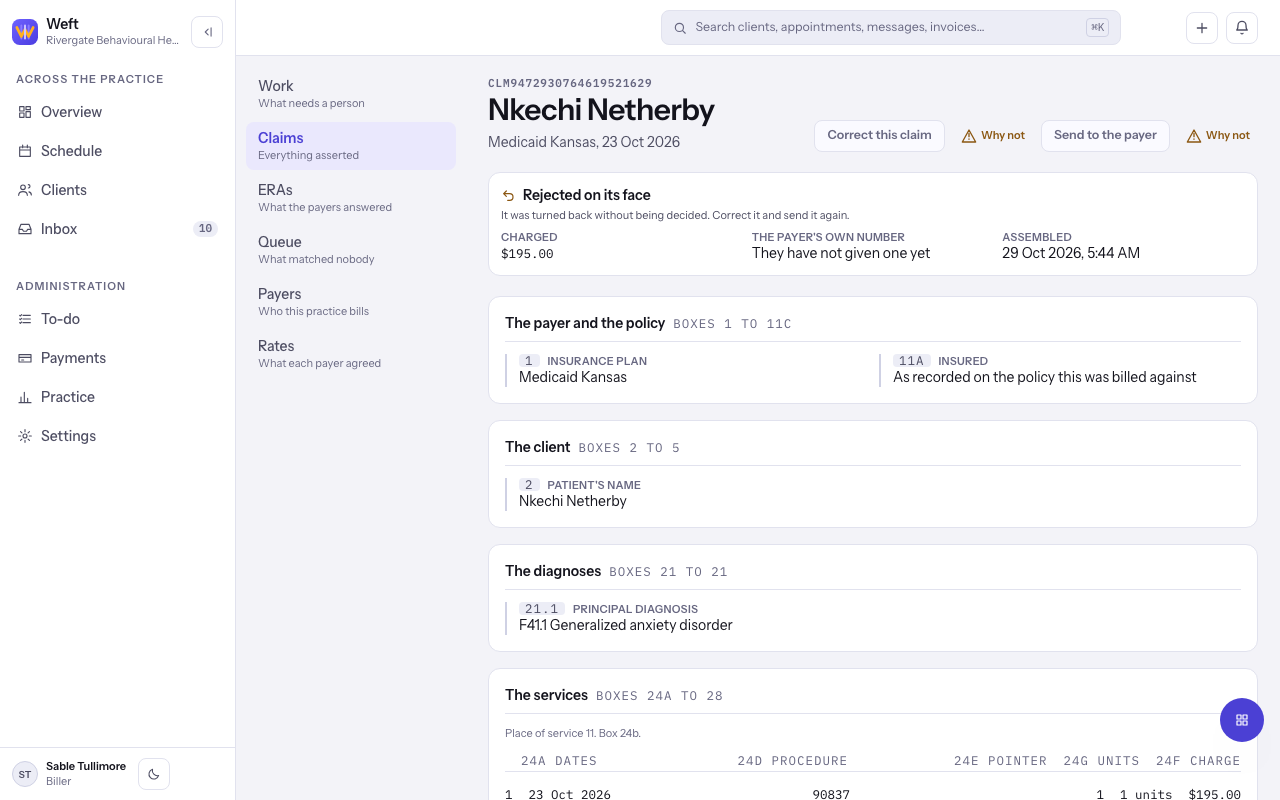Click the ST user avatar
The height and width of the screenshot is (800, 1280).
(x=25, y=774)
